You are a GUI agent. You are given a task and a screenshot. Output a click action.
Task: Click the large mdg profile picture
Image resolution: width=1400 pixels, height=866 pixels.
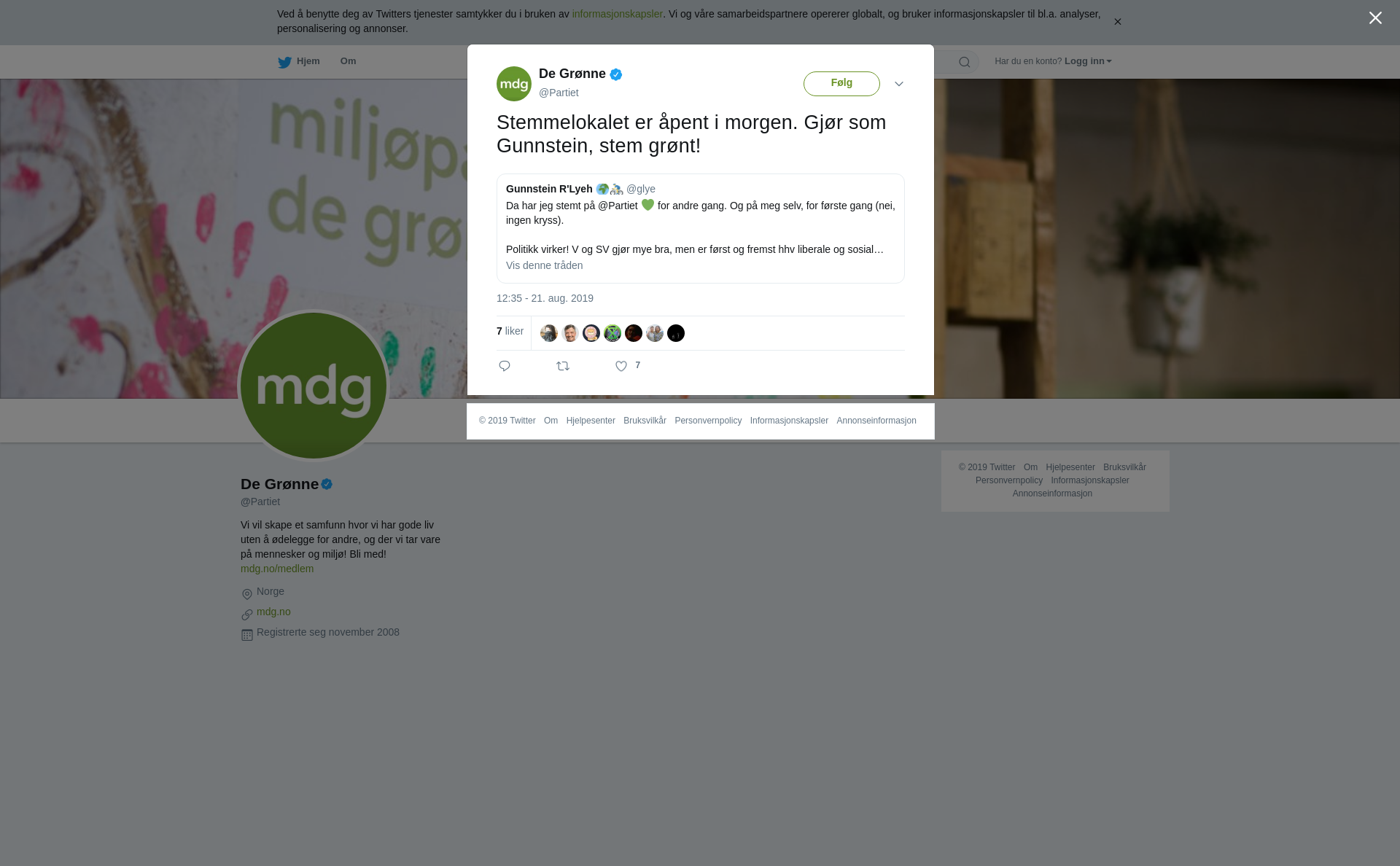pos(314,386)
